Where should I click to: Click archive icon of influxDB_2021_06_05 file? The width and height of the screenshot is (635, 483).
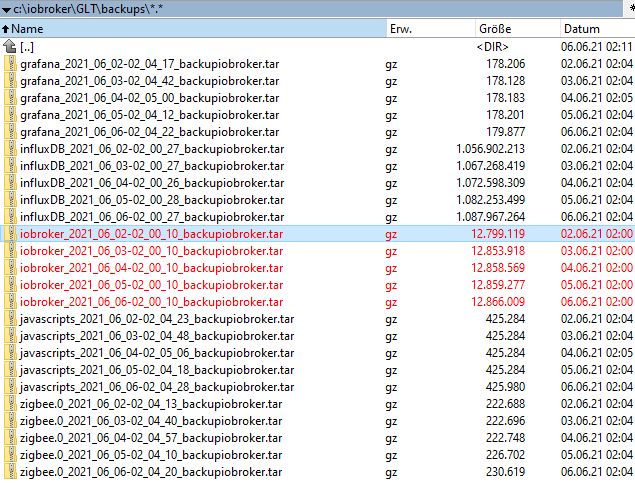[10, 200]
